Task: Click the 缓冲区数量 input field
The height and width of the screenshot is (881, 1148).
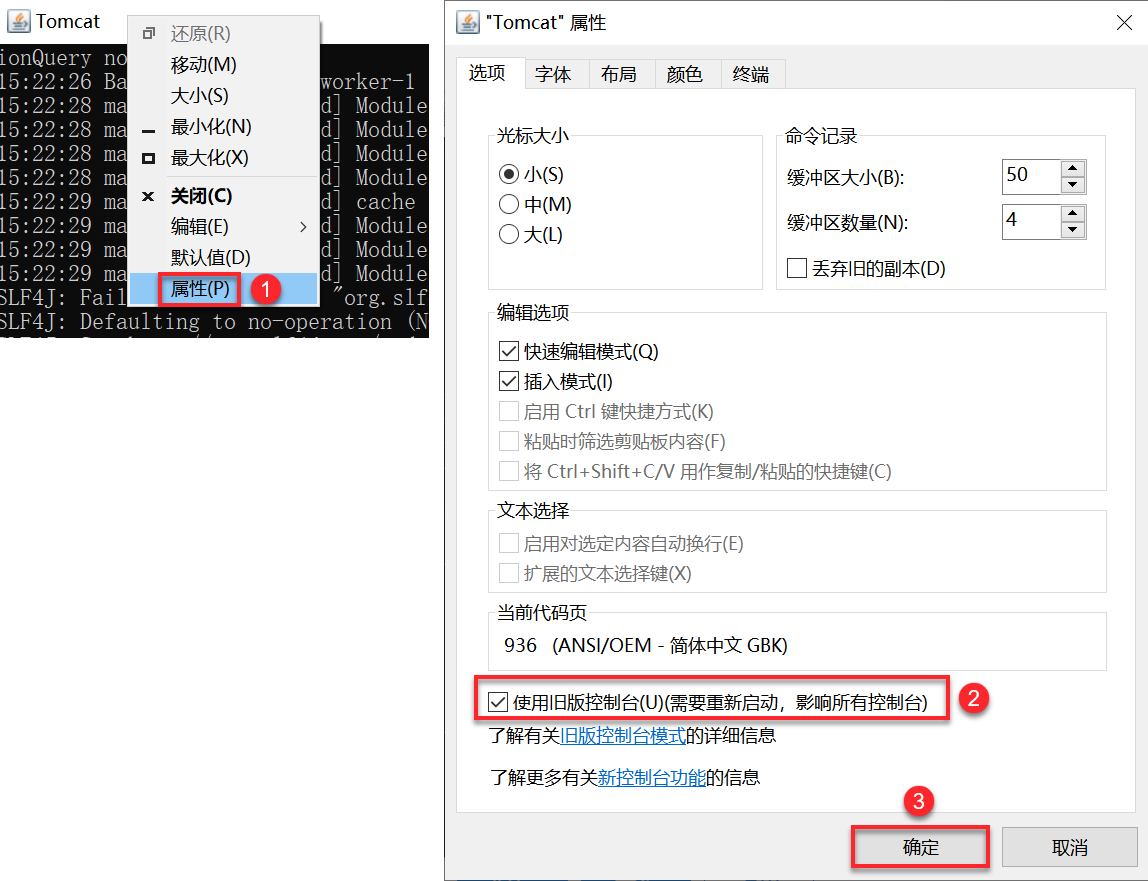Action: point(1031,222)
